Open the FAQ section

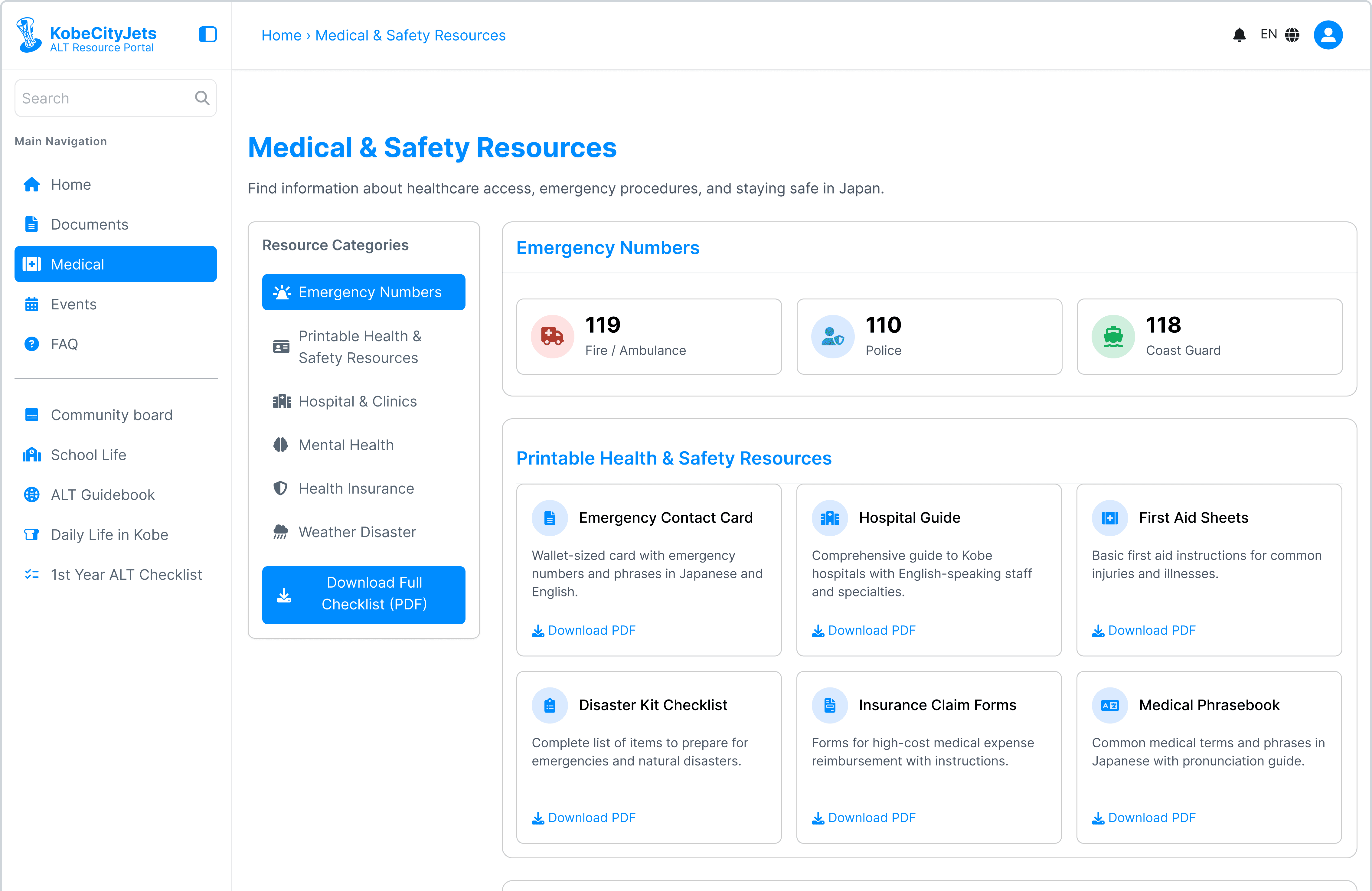(x=64, y=344)
